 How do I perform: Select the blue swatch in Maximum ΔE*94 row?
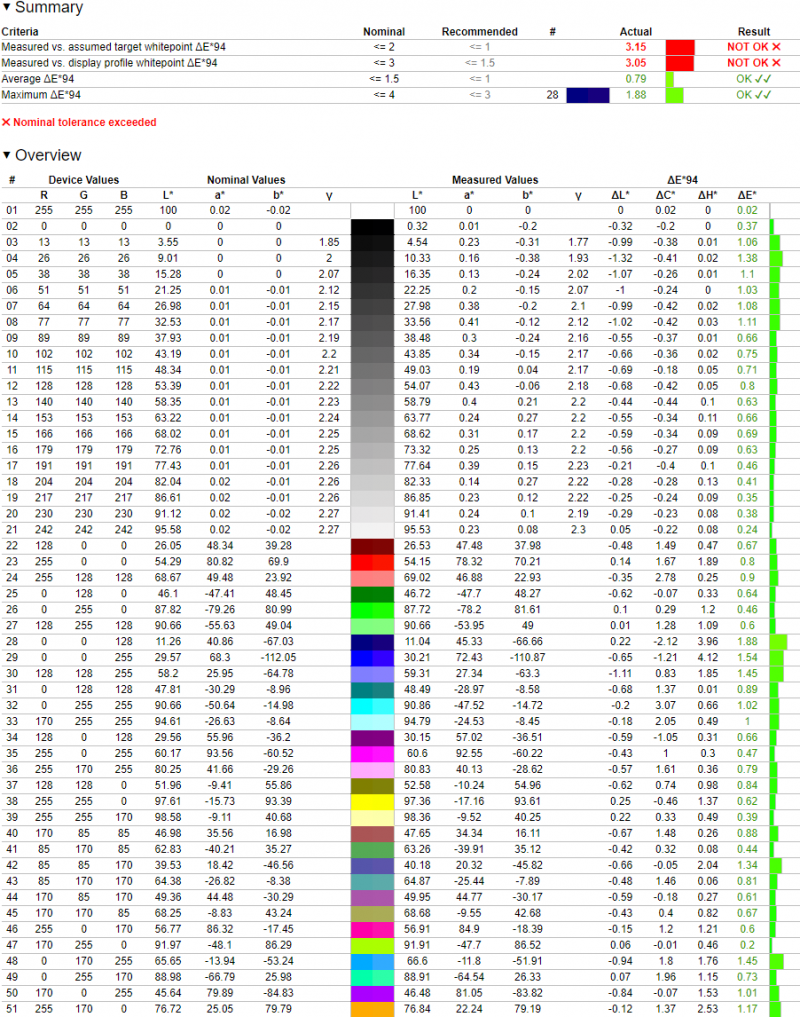588,95
